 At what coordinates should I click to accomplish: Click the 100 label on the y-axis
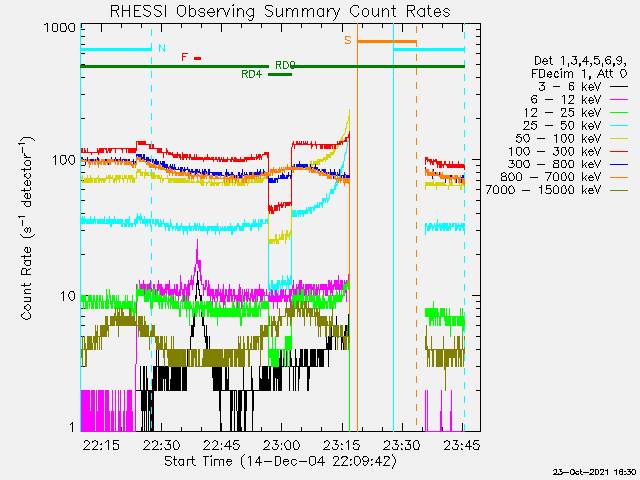pyautogui.click(x=64, y=160)
